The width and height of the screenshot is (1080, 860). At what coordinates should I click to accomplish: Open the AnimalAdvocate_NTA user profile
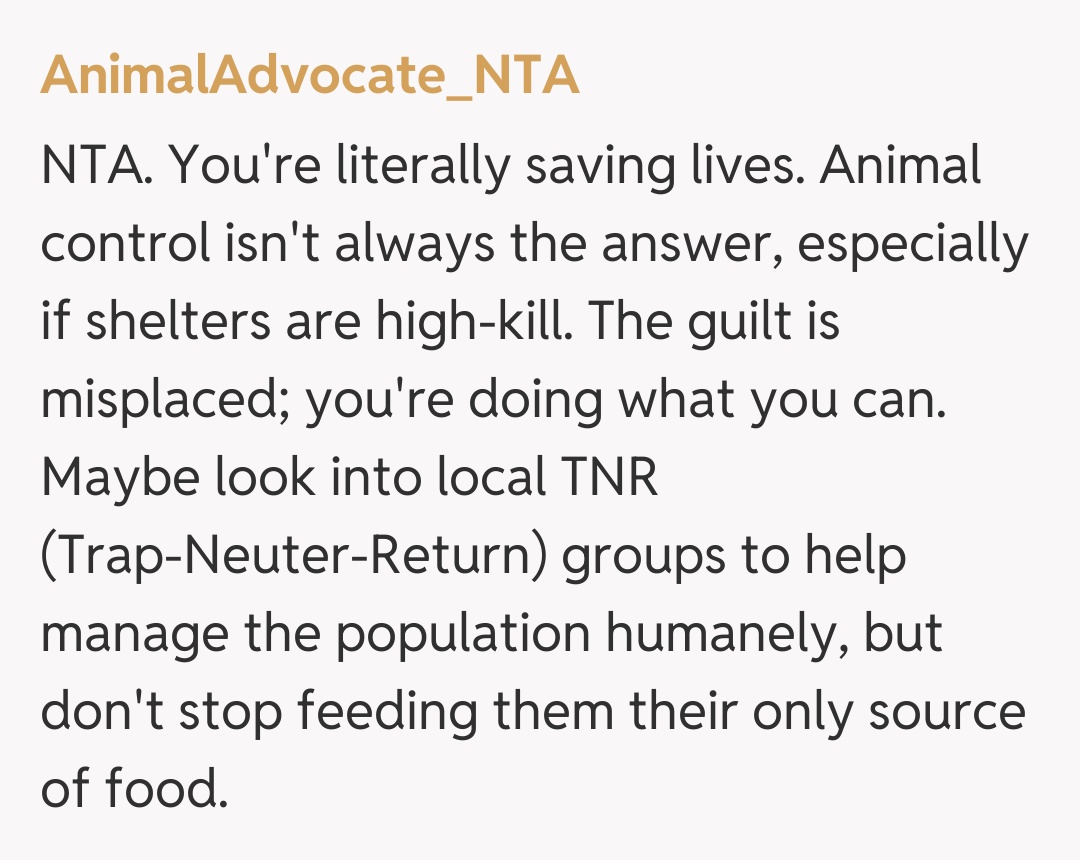[309, 75]
